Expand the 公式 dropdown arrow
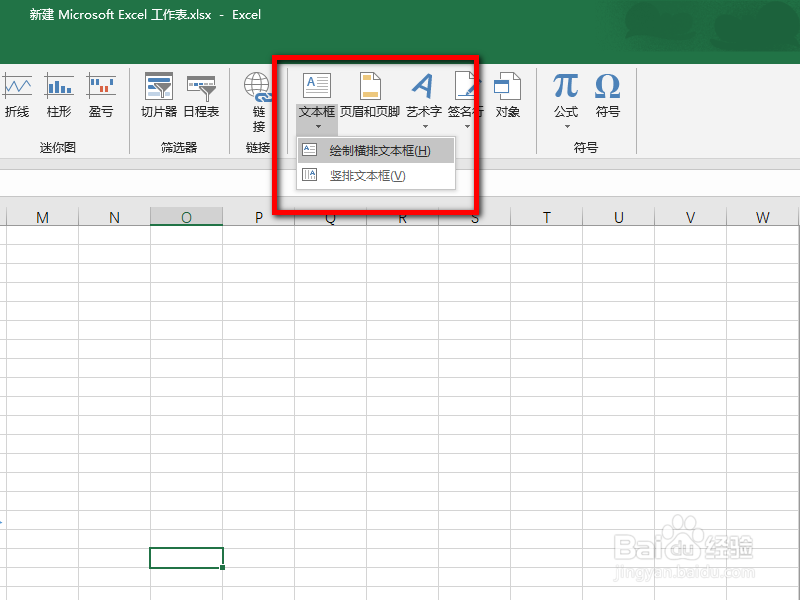Viewport: 800px width, 600px height. tap(567, 126)
